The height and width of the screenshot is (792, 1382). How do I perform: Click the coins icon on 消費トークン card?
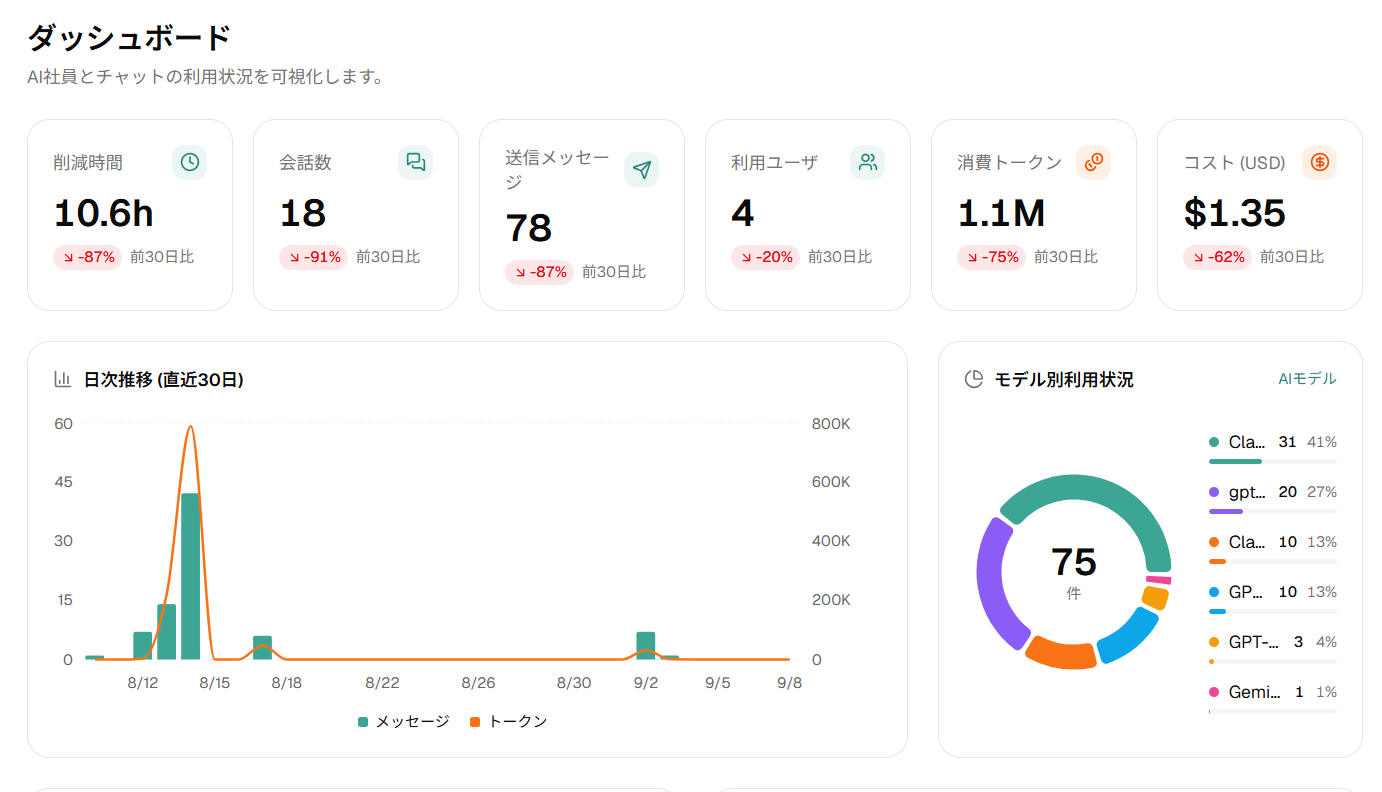1094,162
